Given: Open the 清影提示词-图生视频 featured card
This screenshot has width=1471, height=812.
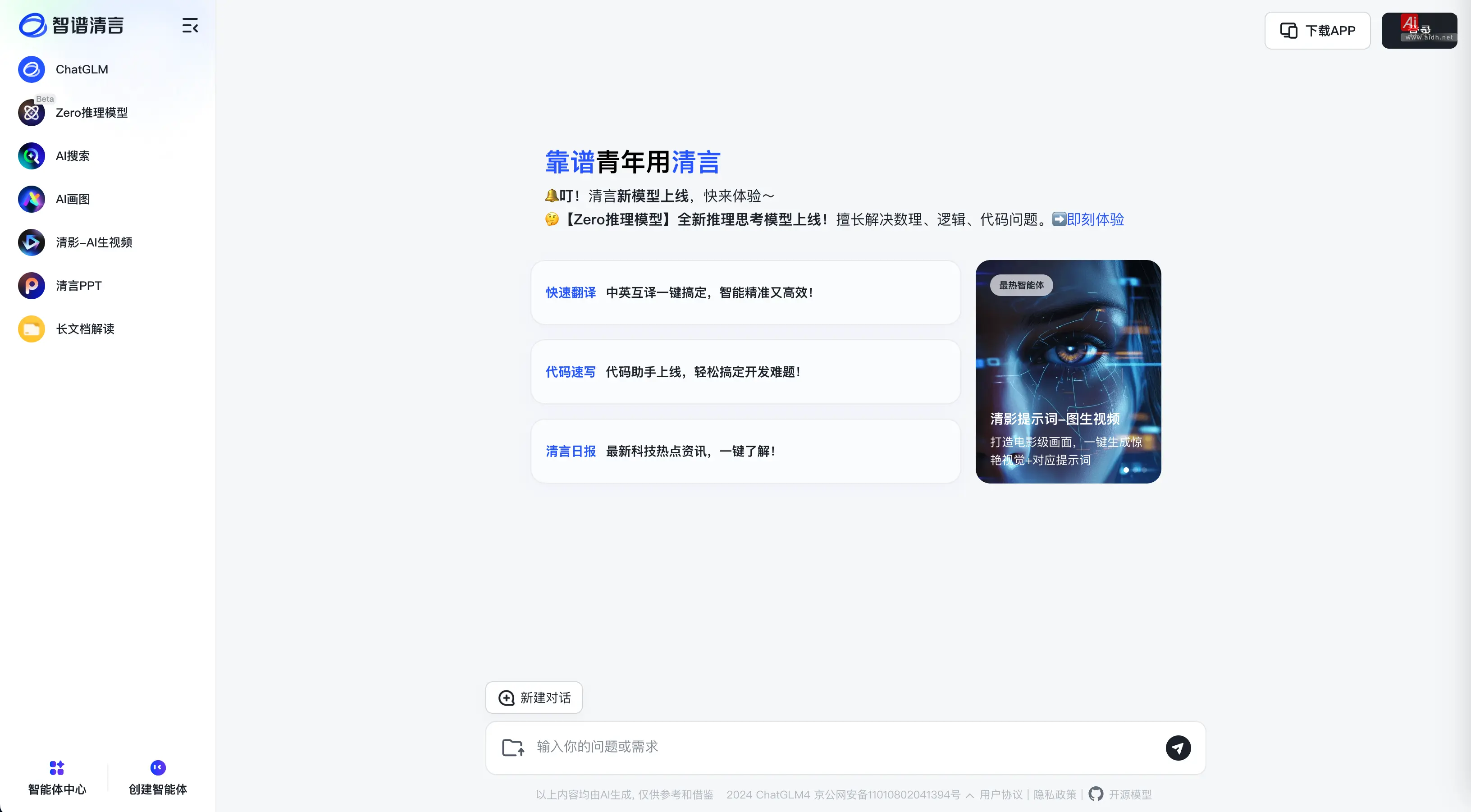Looking at the screenshot, I should coord(1069,372).
